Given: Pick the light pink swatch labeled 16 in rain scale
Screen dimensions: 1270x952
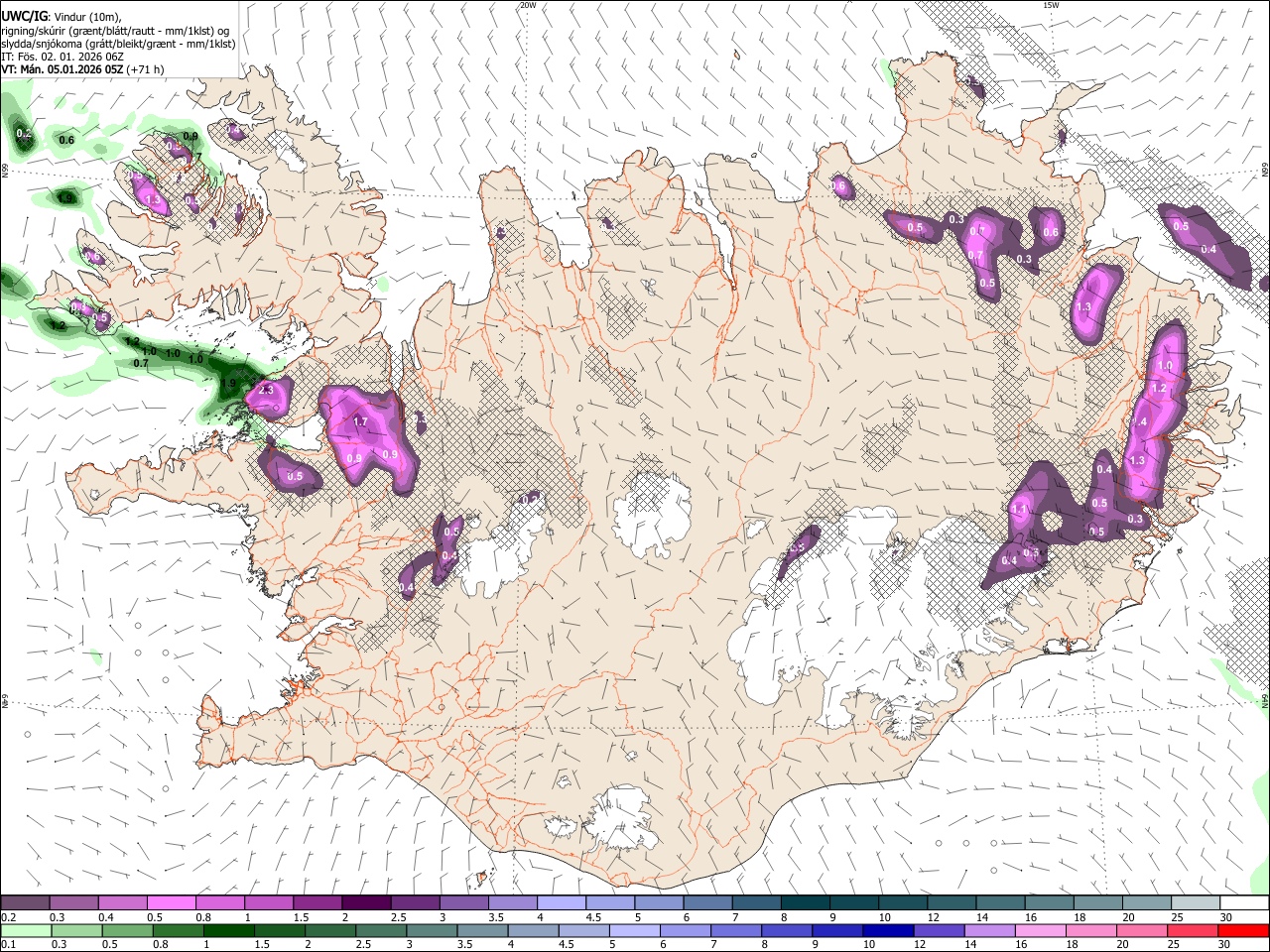Looking at the screenshot, I should point(1039,930).
